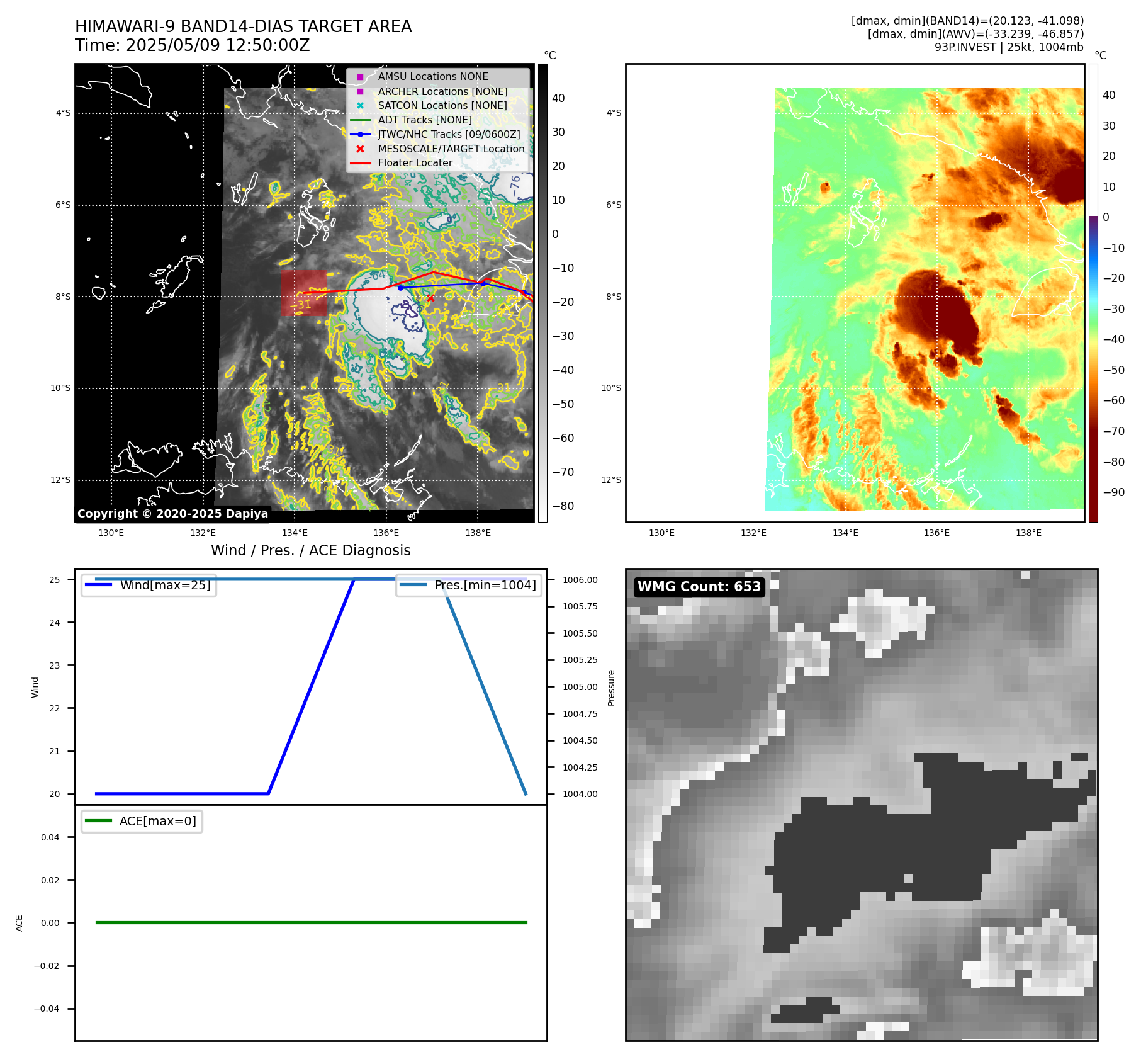The width and height of the screenshot is (1141, 1064).
Task: Click '1004.00' on the Pressure axis
Action: [580, 794]
